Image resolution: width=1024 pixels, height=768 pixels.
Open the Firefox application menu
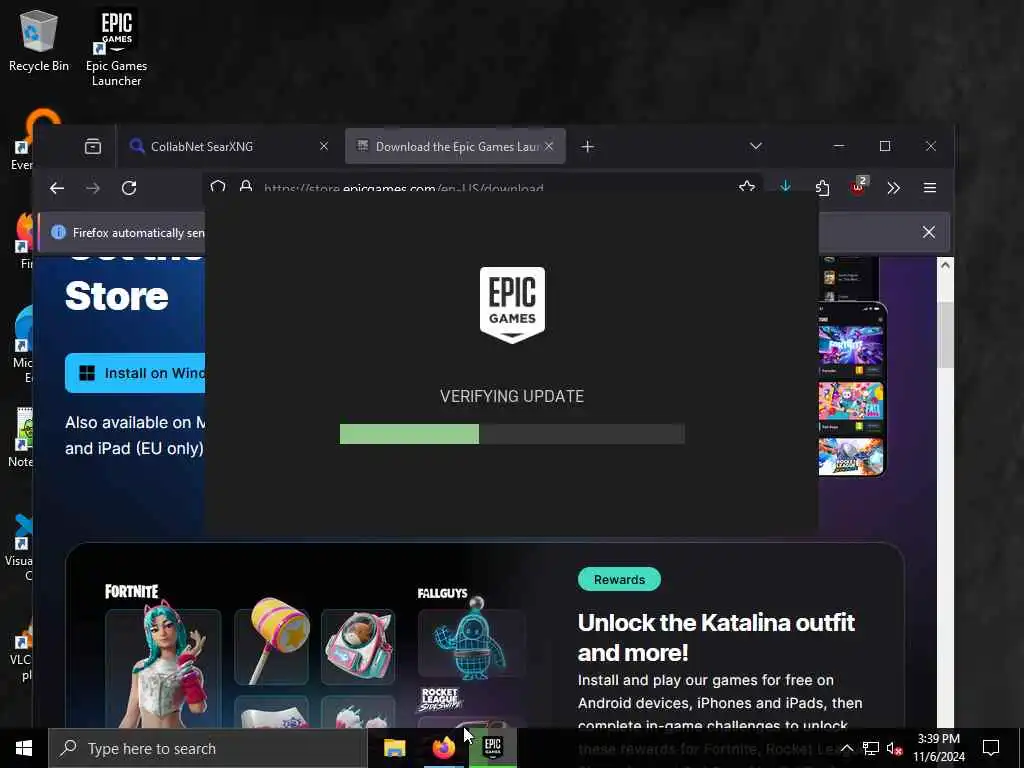pos(930,188)
